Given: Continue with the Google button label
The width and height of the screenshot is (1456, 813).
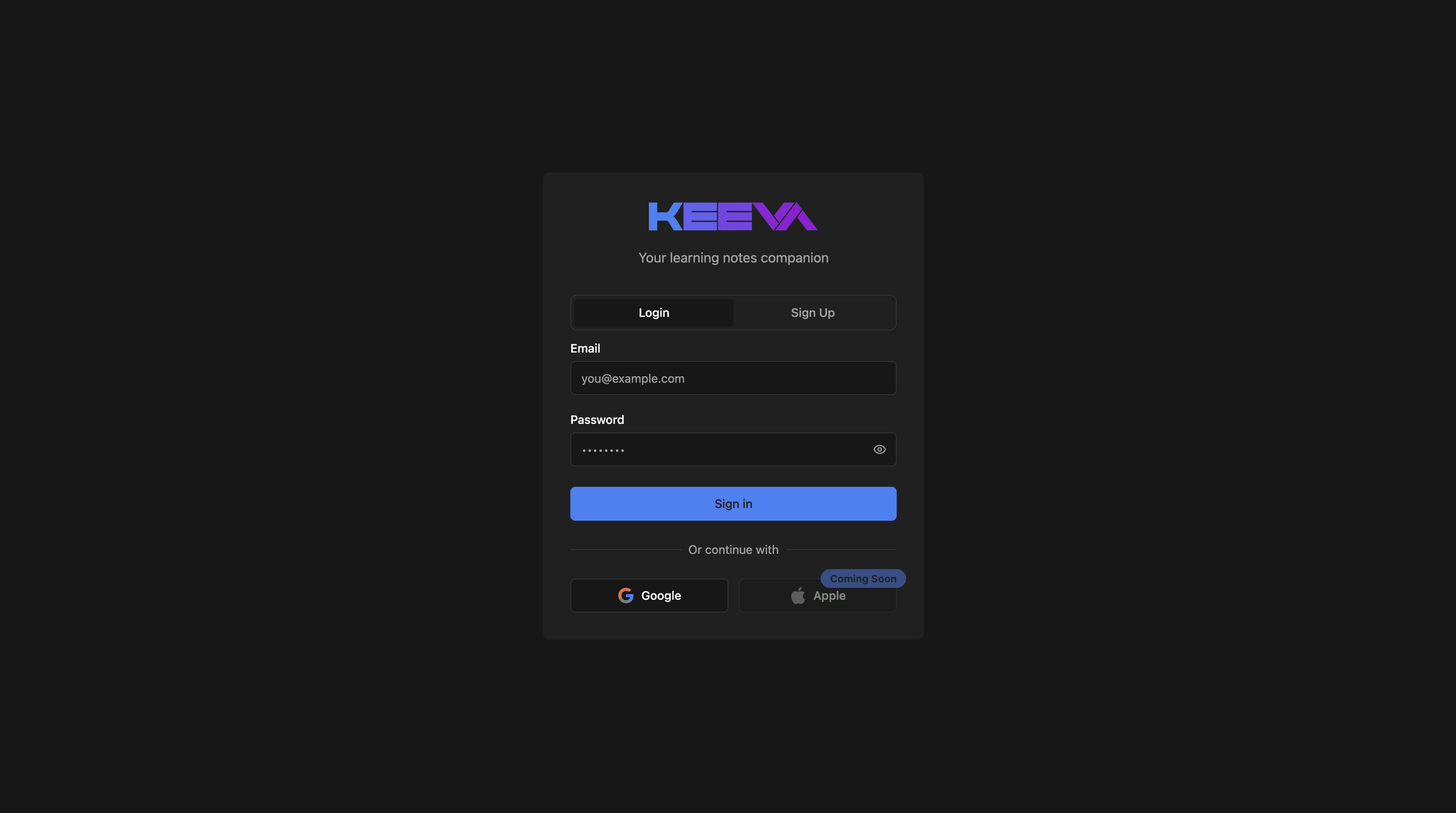Looking at the screenshot, I should coord(661,596).
